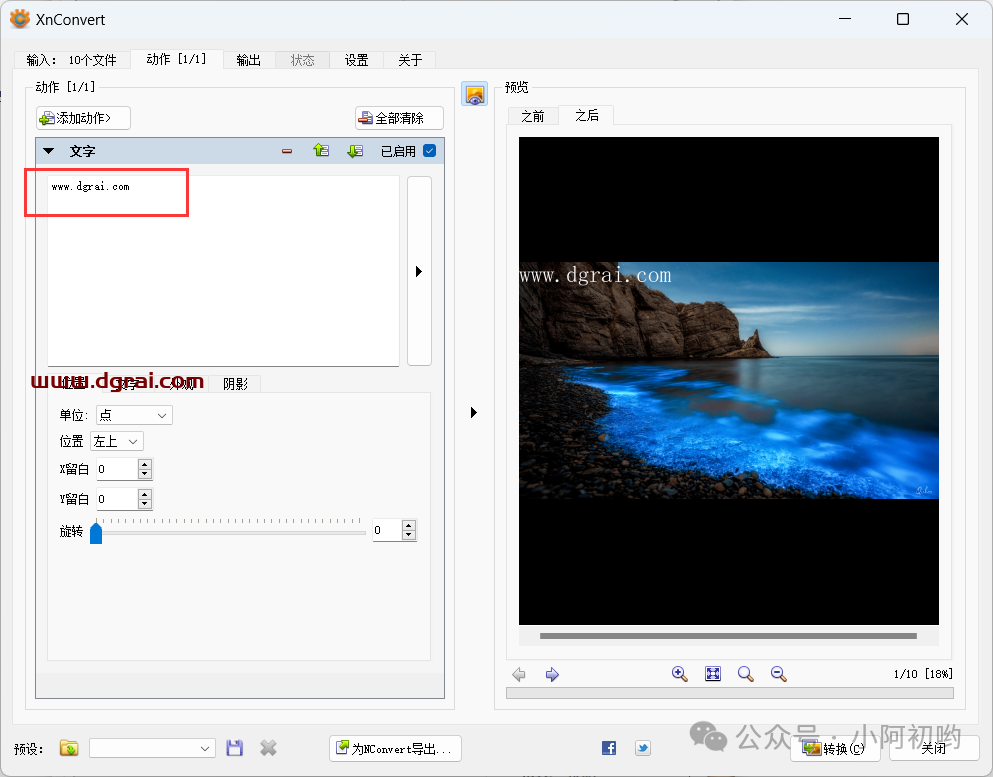Viewport: 993px width, 777px height.
Task: Click the preview horizontal scrollbar
Action: tap(728, 636)
